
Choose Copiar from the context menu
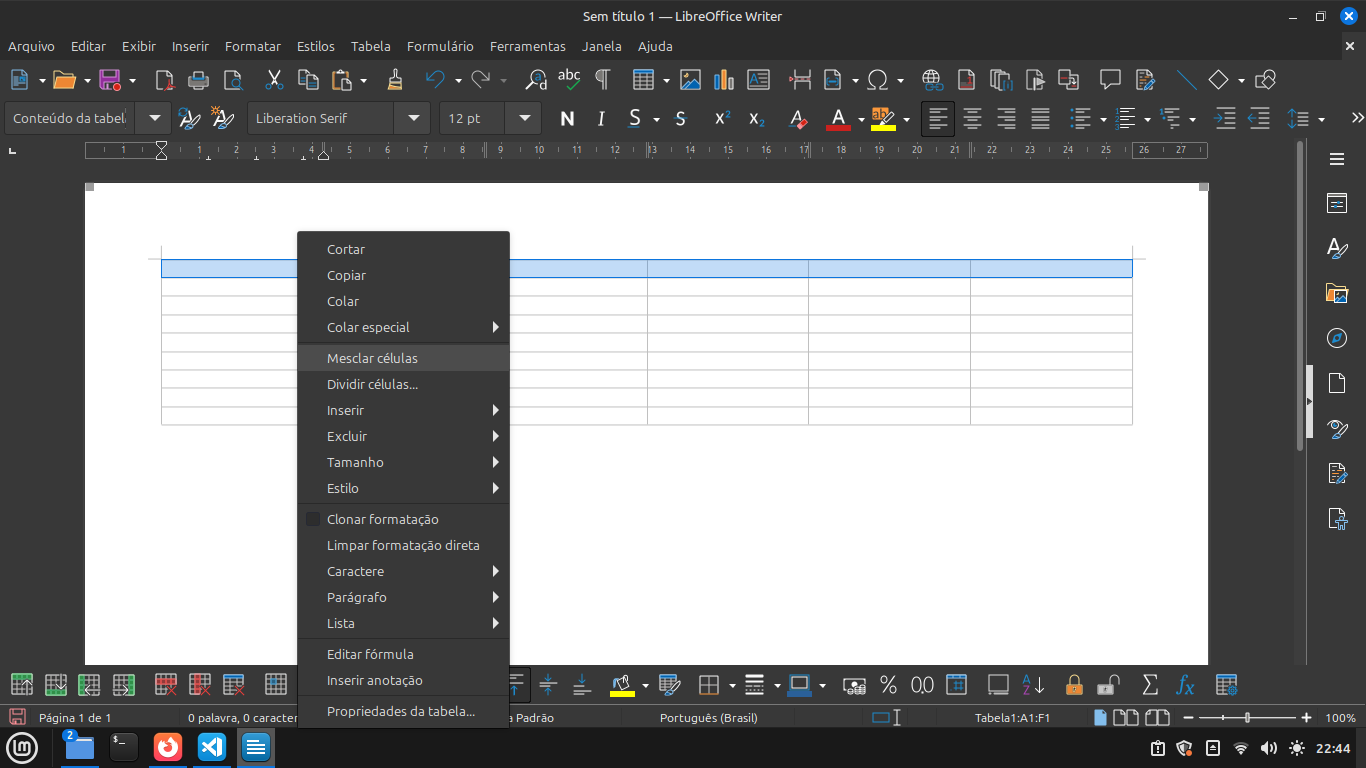(404, 275)
